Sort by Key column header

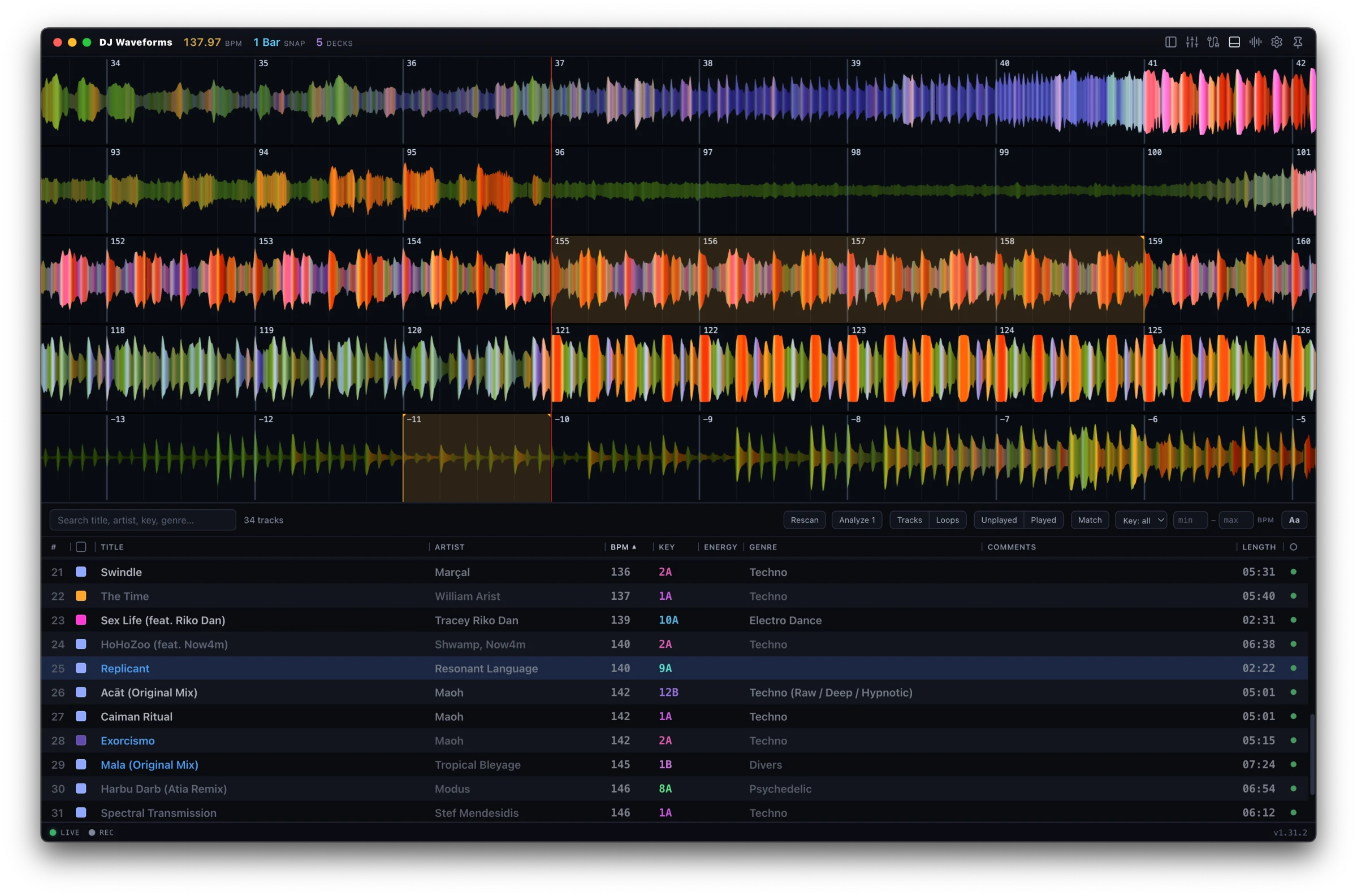666,547
